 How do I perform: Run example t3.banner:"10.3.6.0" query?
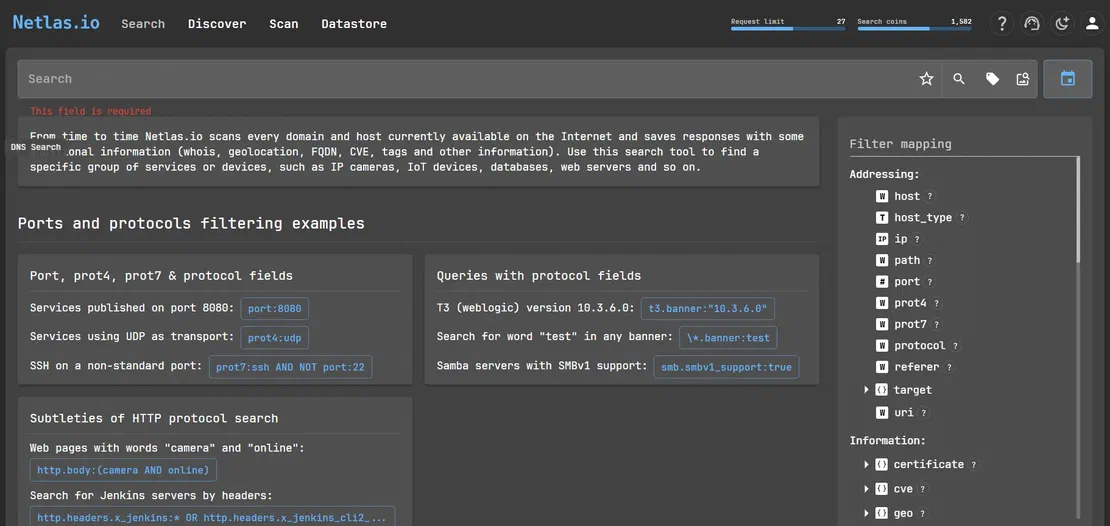708,309
